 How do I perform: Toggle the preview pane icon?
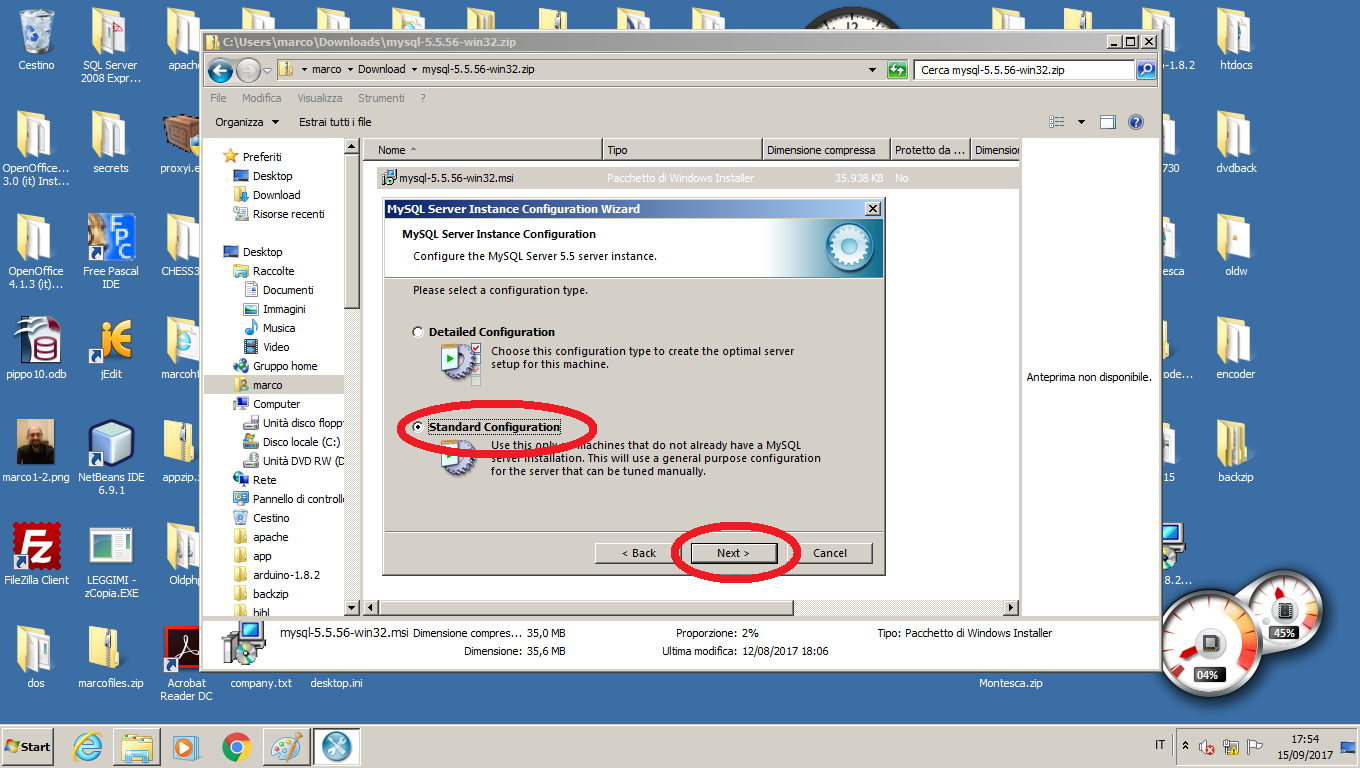coord(1108,122)
